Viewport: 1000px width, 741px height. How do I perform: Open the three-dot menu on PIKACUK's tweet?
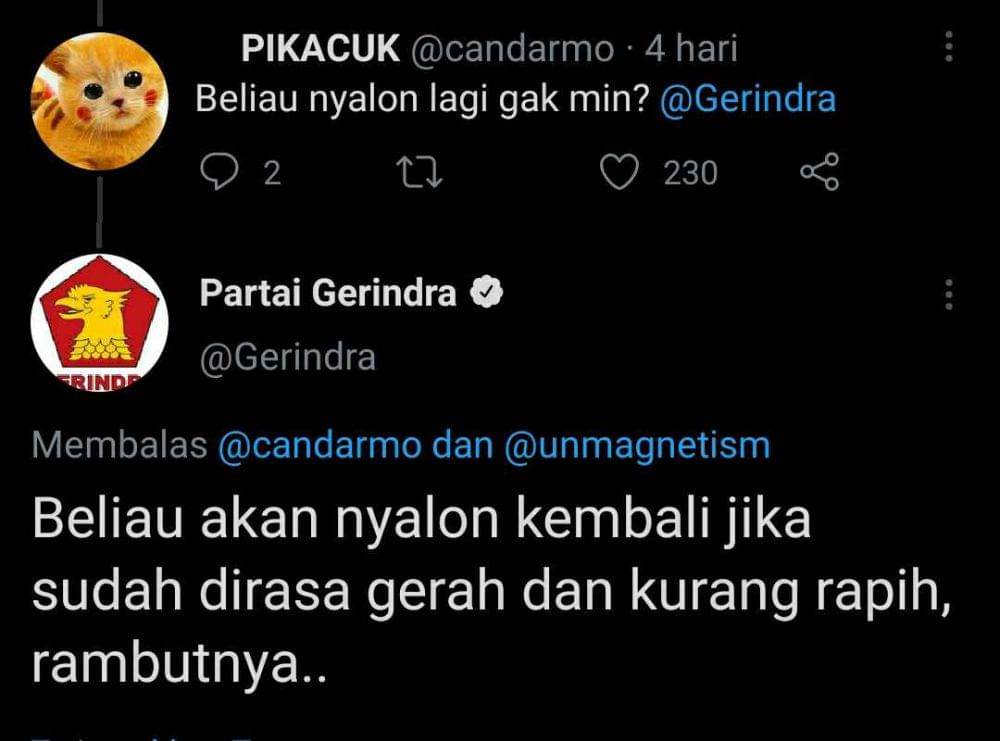click(x=948, y=47)
